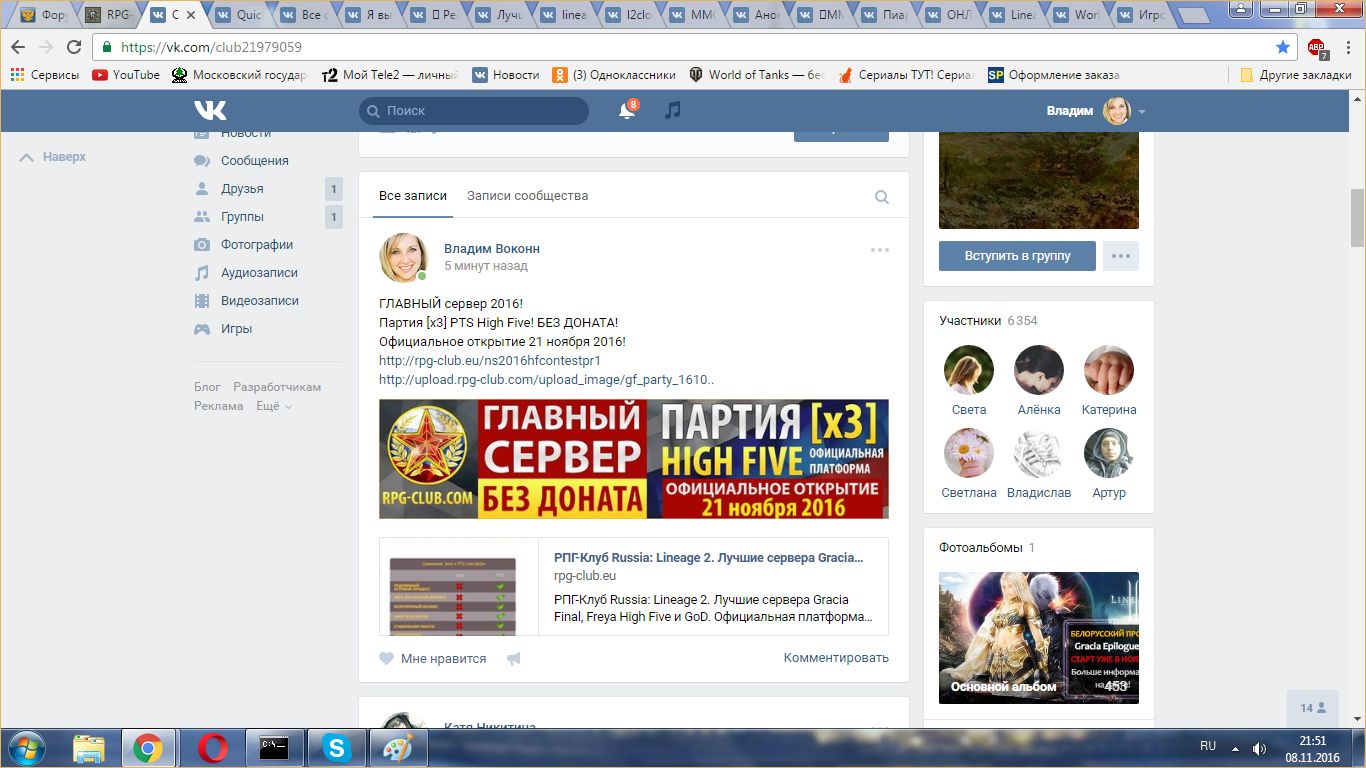
Task: Open the notifications bell icon
Action: pyautogui.click(x=627, y=111)
